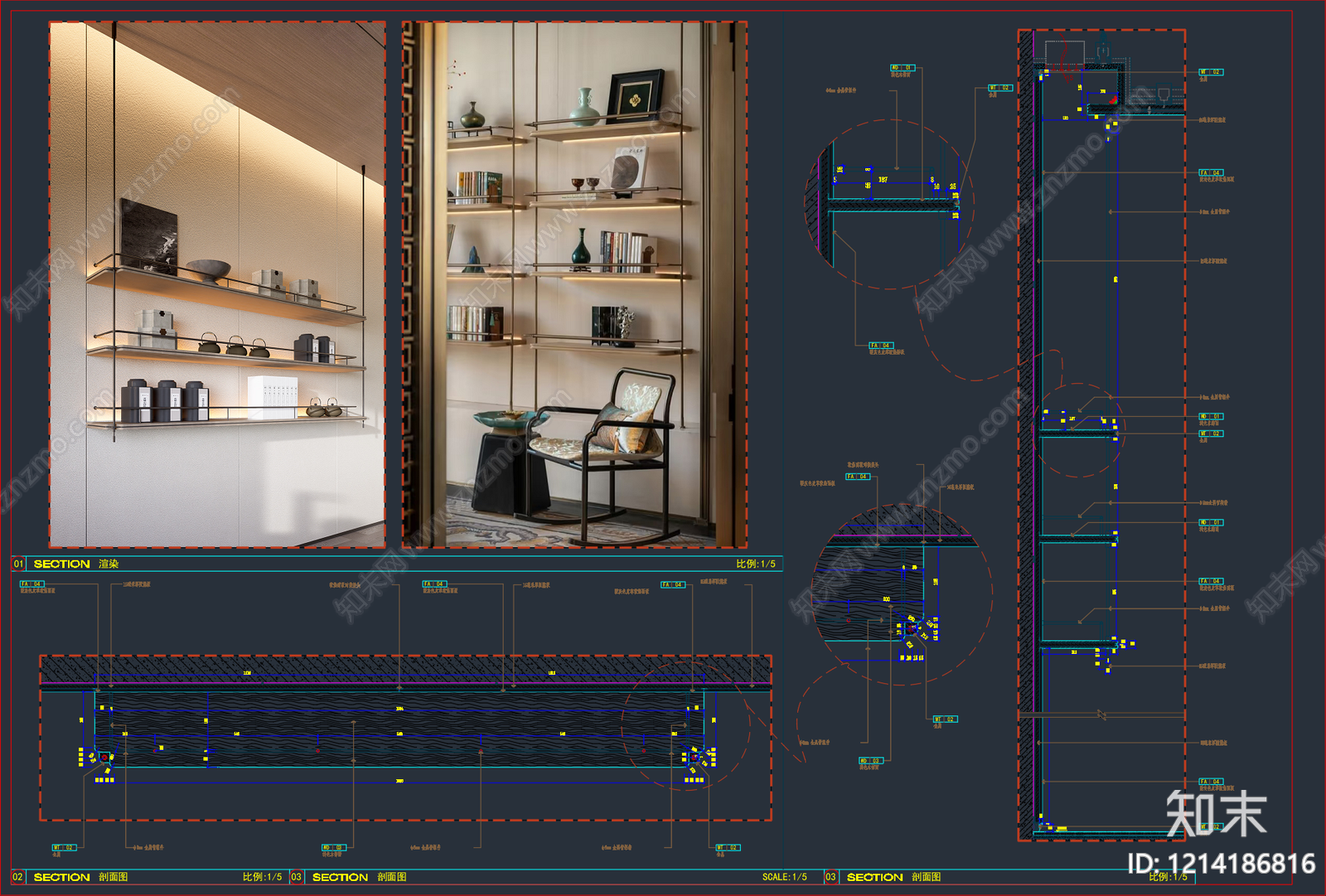Click the MT 02 tag below left bracket
The width and height of the screenshot is (1326, 896).
tap(64, 847)
